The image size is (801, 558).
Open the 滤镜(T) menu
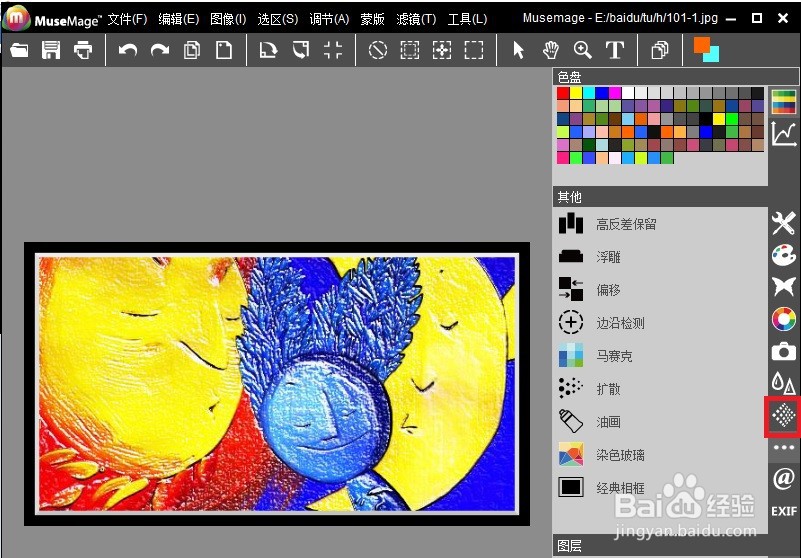pos(416,19)
